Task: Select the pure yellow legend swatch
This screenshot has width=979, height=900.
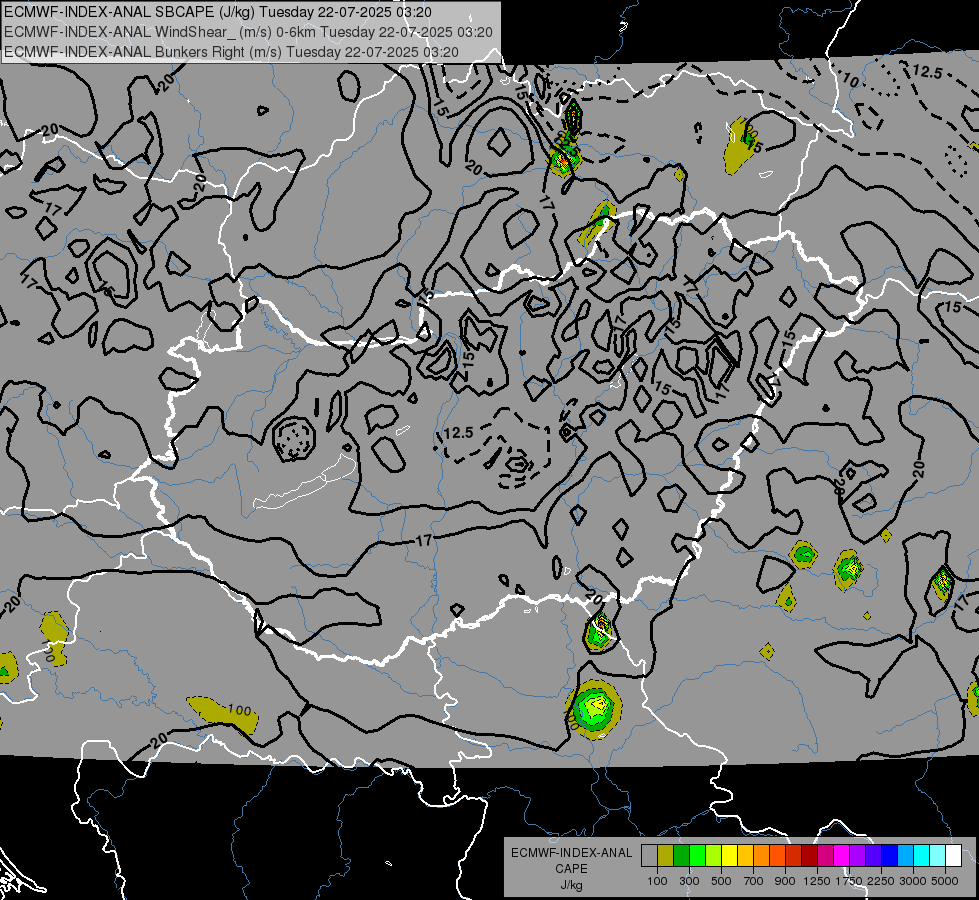Action: click(729, 856)
